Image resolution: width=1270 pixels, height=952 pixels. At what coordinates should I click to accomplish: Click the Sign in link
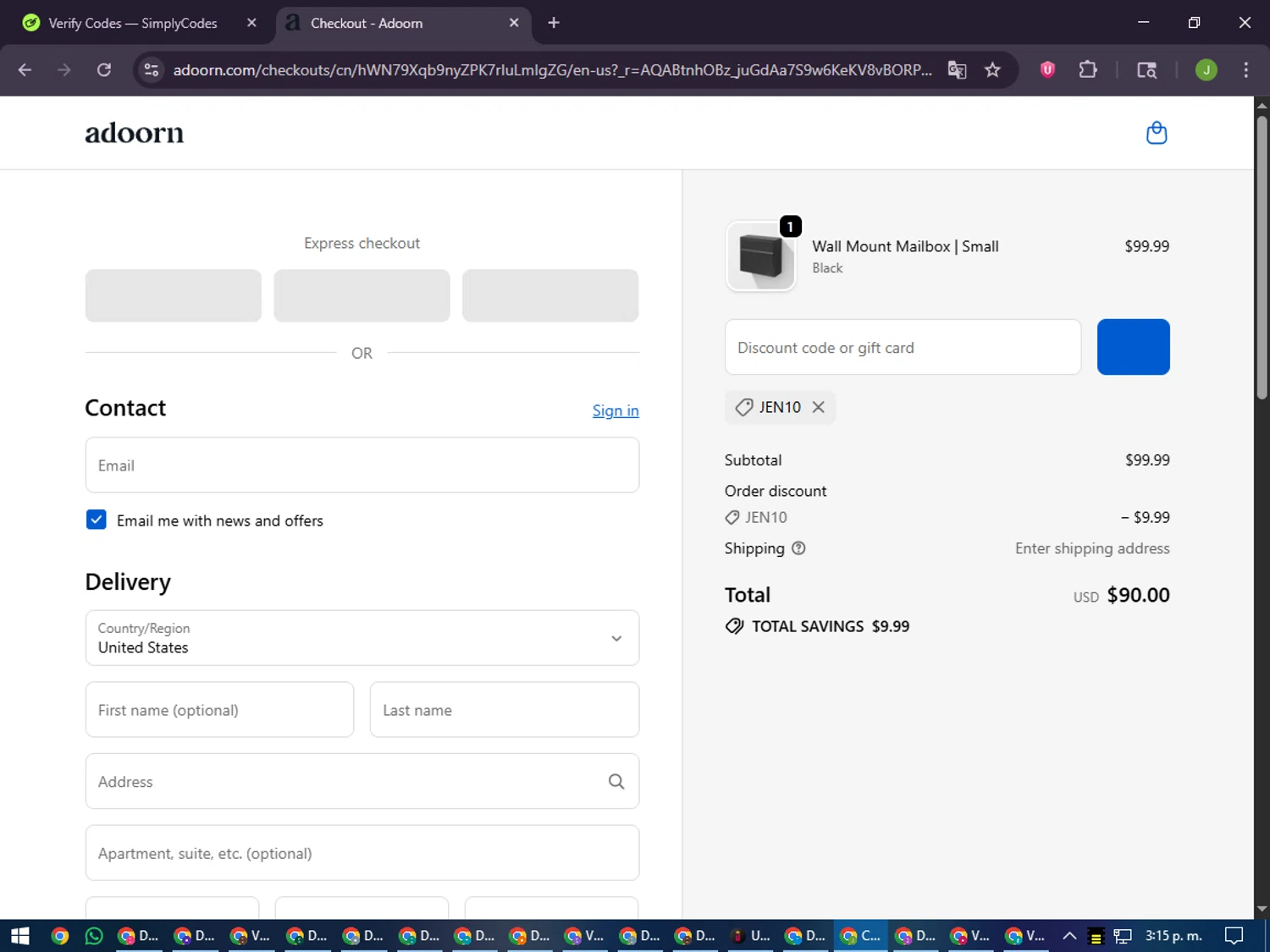pyautogui.click(x=616, y=410)
